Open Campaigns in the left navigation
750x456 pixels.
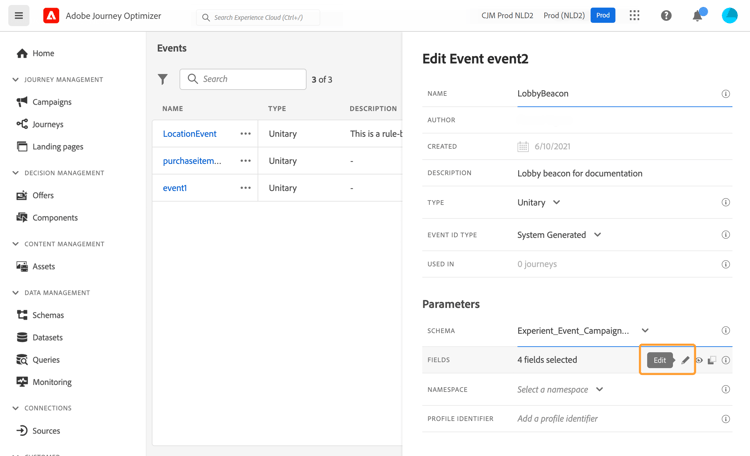pyautogui.click(x=52, y=102)
